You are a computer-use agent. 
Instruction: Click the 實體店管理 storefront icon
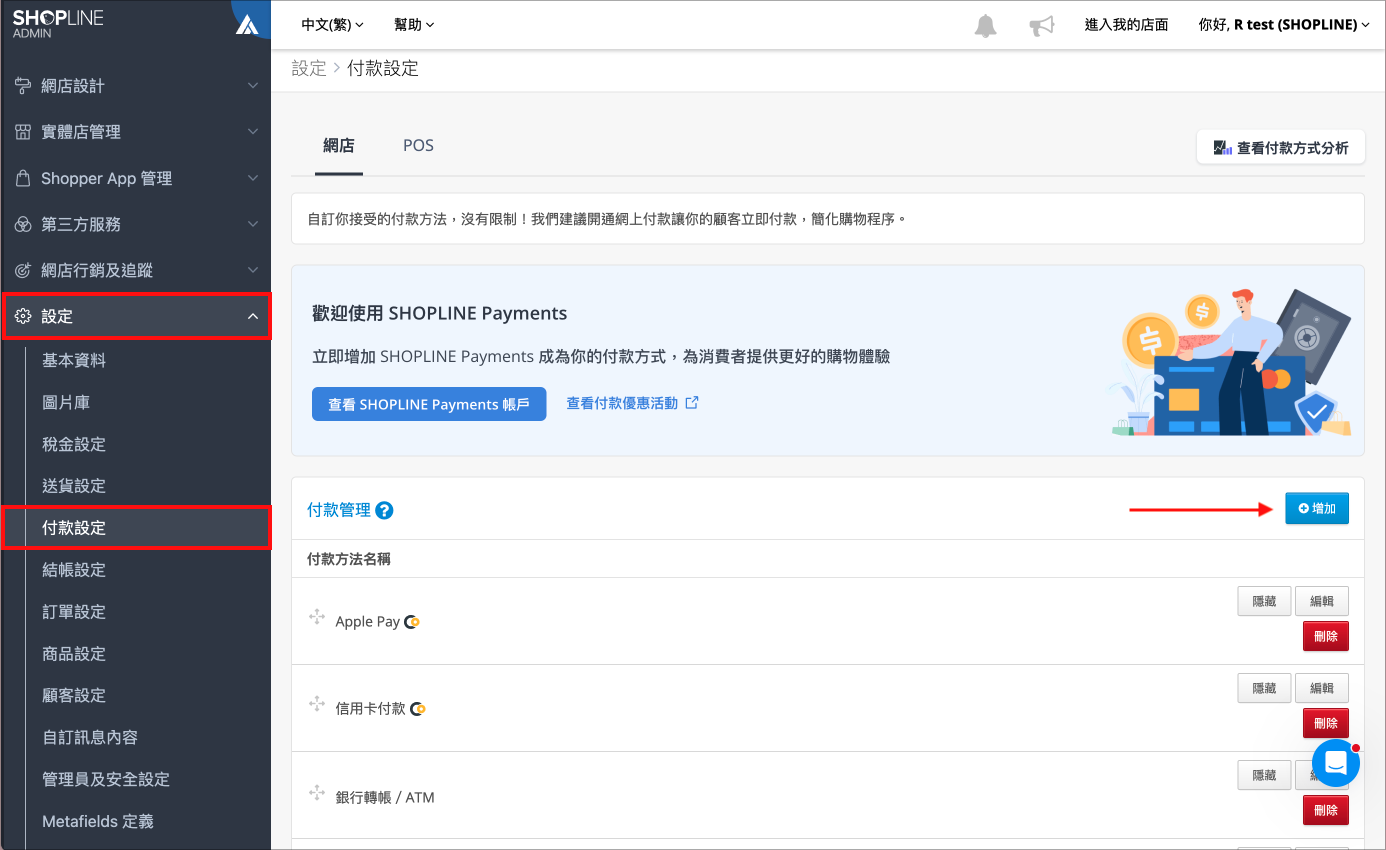point(22,132)
